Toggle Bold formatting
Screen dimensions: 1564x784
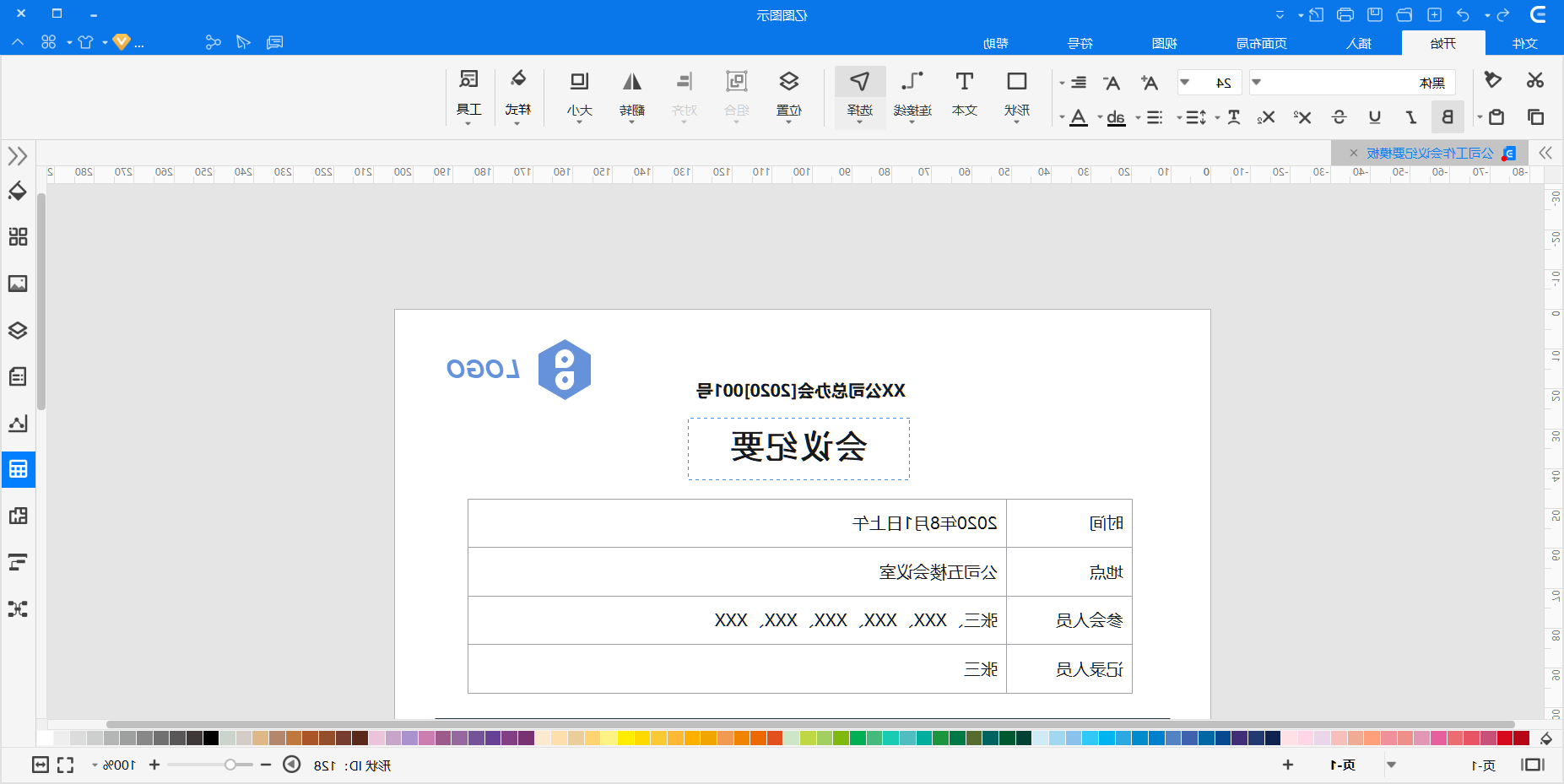[x=1447, y=116]
